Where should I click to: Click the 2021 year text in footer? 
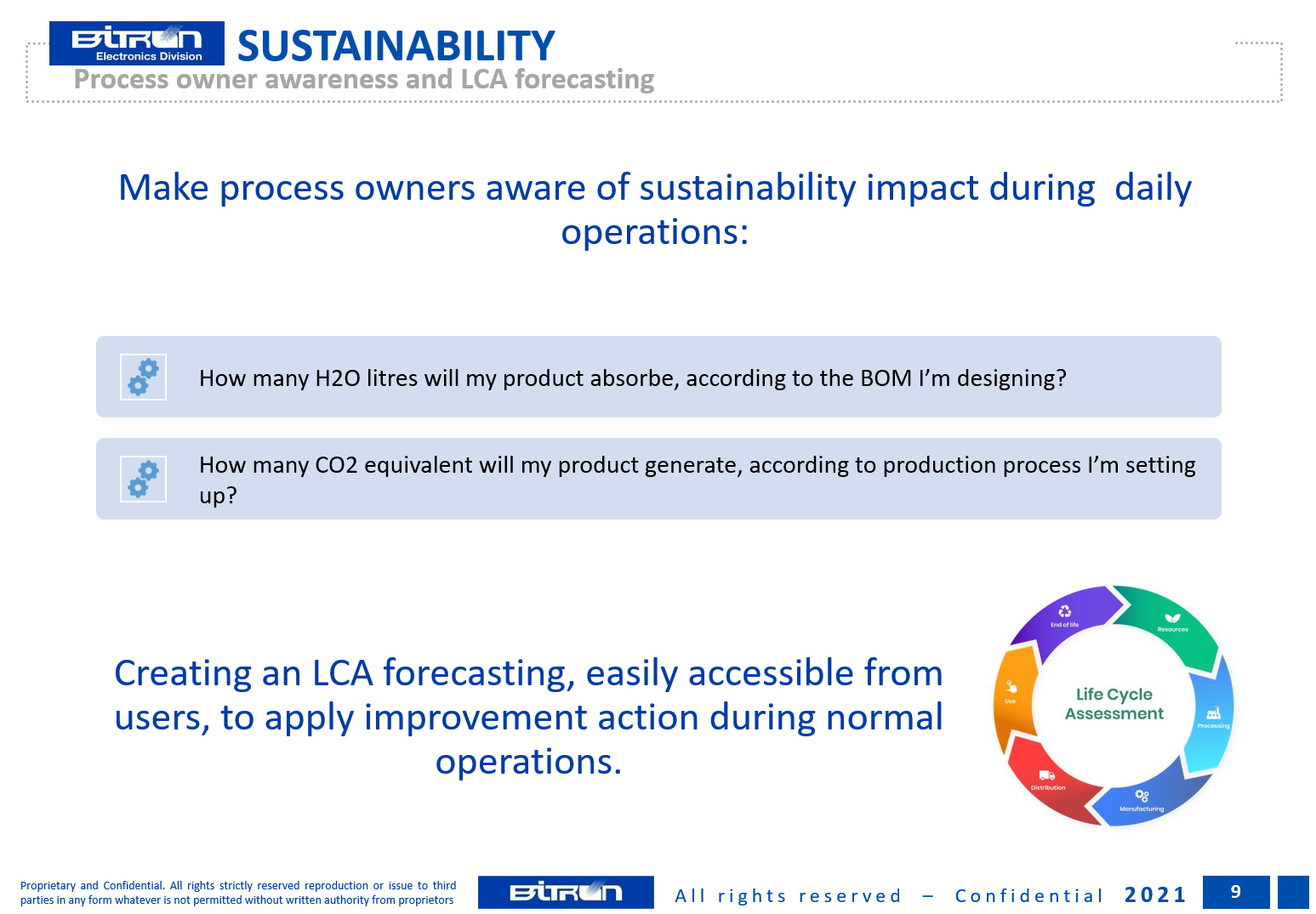(1155, 894)
